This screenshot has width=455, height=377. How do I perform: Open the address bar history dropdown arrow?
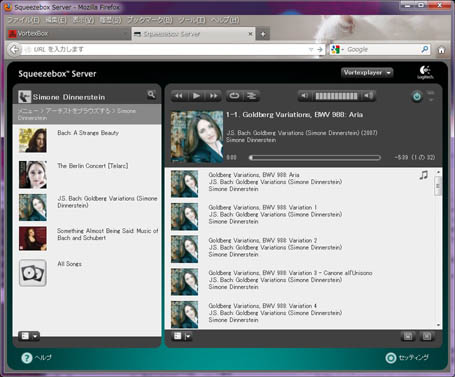pos(311,50)
